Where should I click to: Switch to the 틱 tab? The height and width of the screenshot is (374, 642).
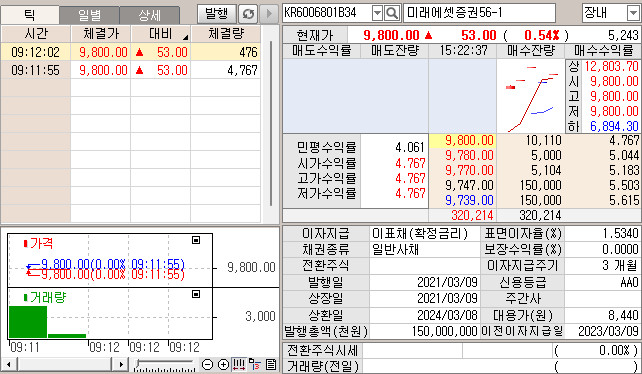click(30, 15)
